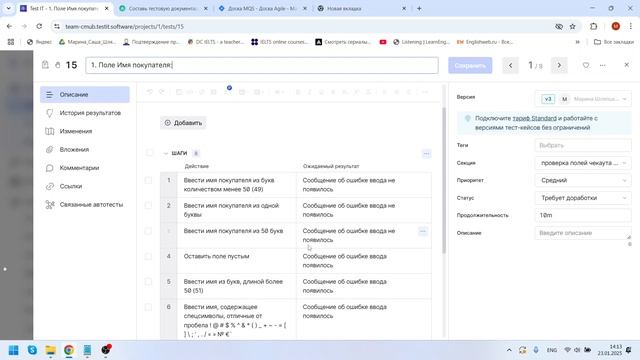Open the Шаги section three-dot menu
Image resolution: width=640 pixels, height=360 pixels.
tap(427, 153)
